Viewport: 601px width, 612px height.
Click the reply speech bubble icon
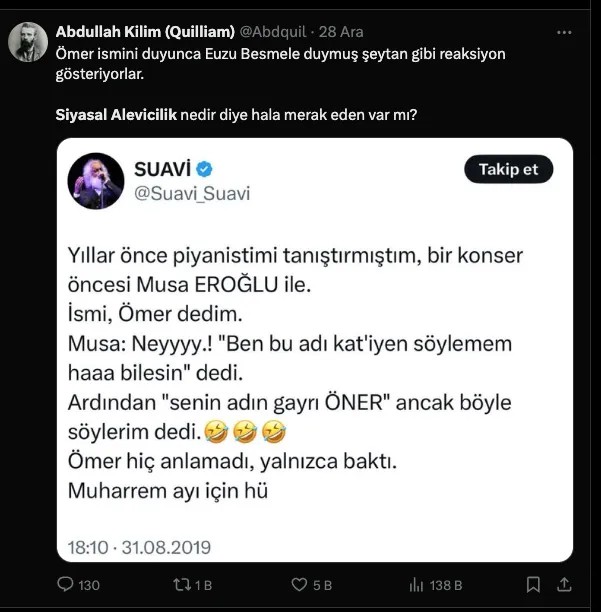coord(66,584)
